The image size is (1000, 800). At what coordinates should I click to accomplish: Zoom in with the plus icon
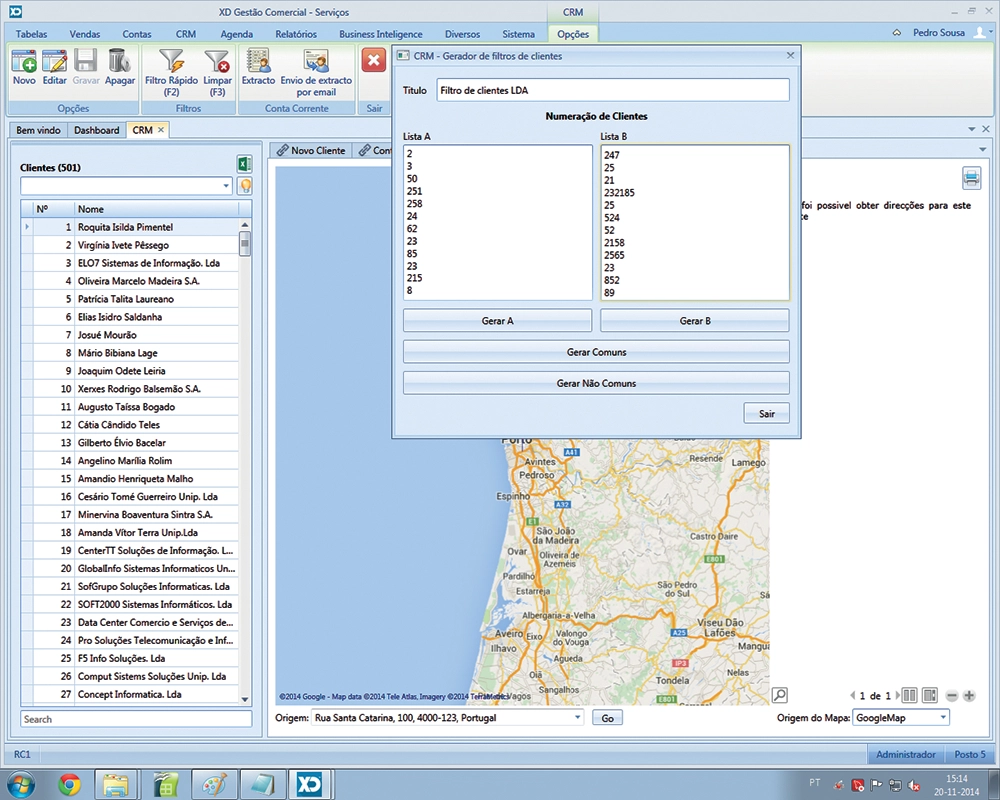pos(969,695)
